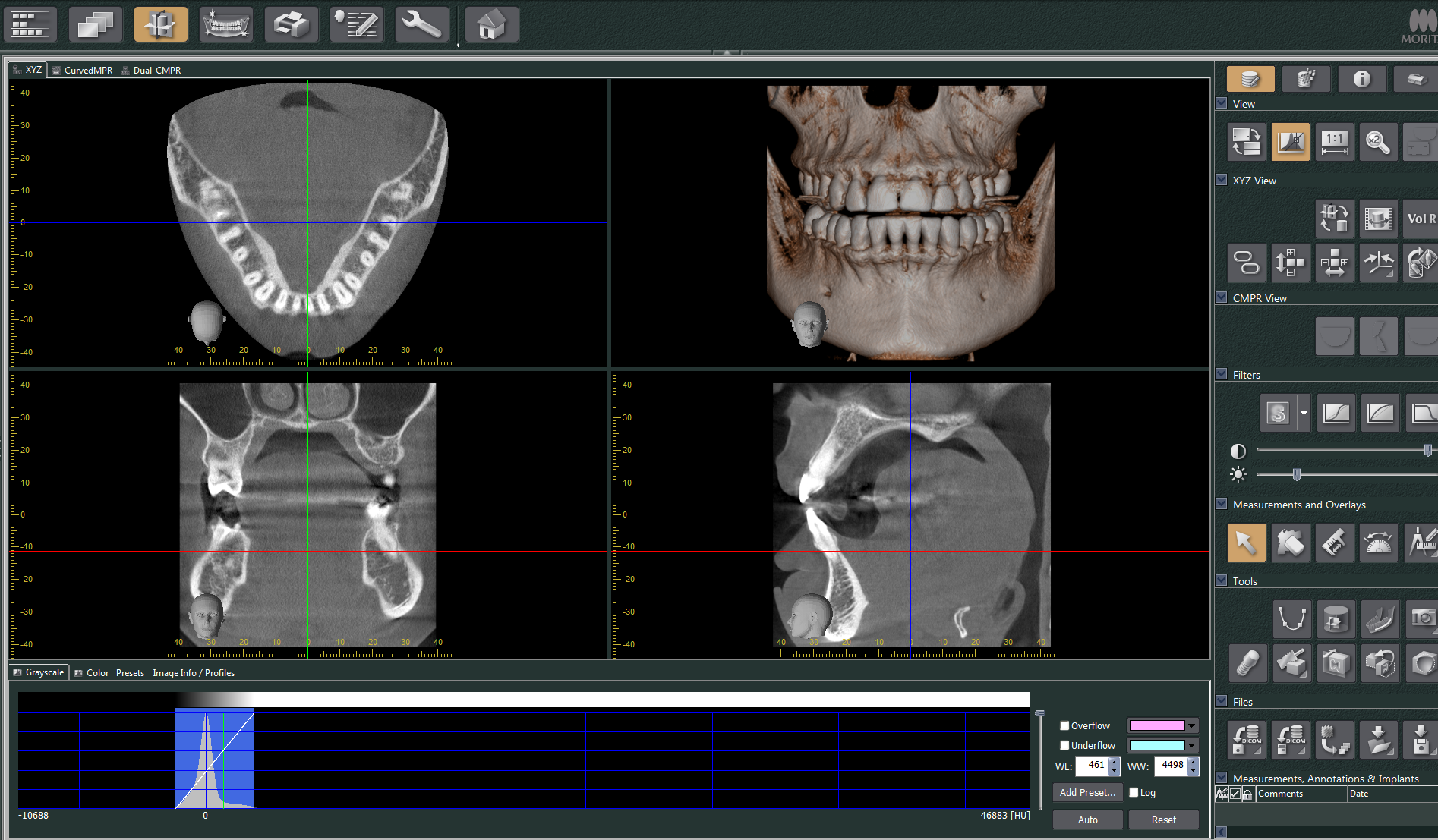Select the print icon in the top toolbar

[292, 24]
